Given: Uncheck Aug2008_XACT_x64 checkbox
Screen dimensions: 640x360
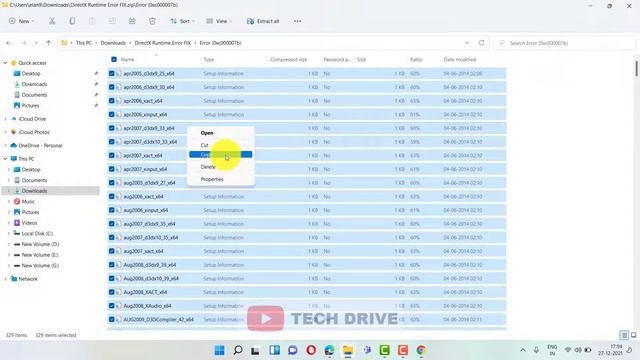Looking at the screenshot, I should point(111,292).
